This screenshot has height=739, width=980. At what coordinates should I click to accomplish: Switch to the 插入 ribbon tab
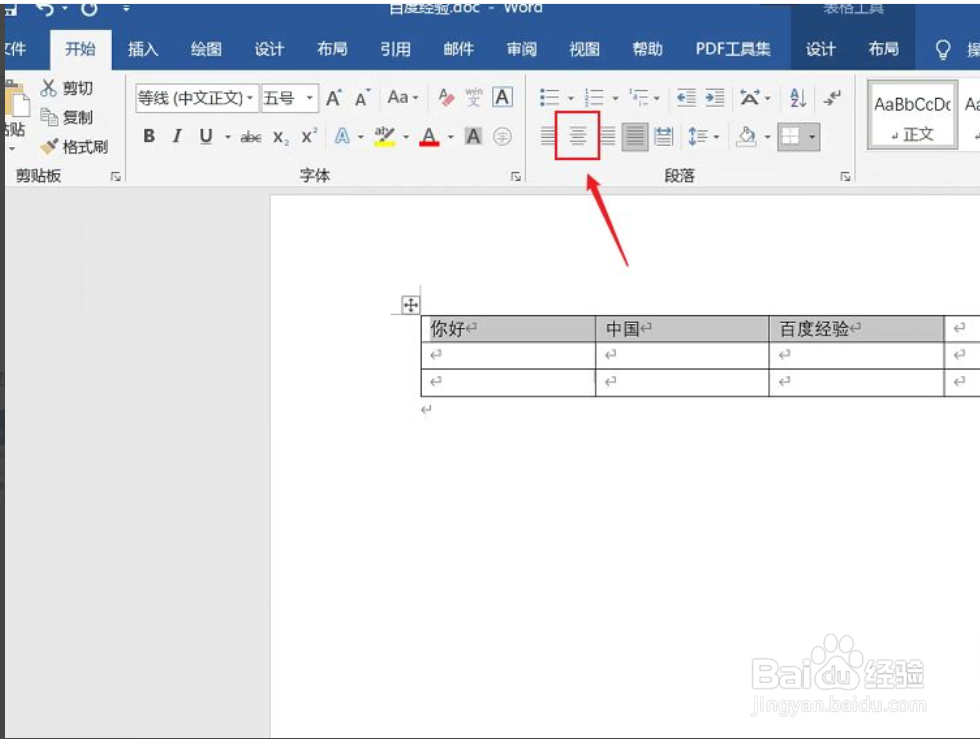point(142,48)
